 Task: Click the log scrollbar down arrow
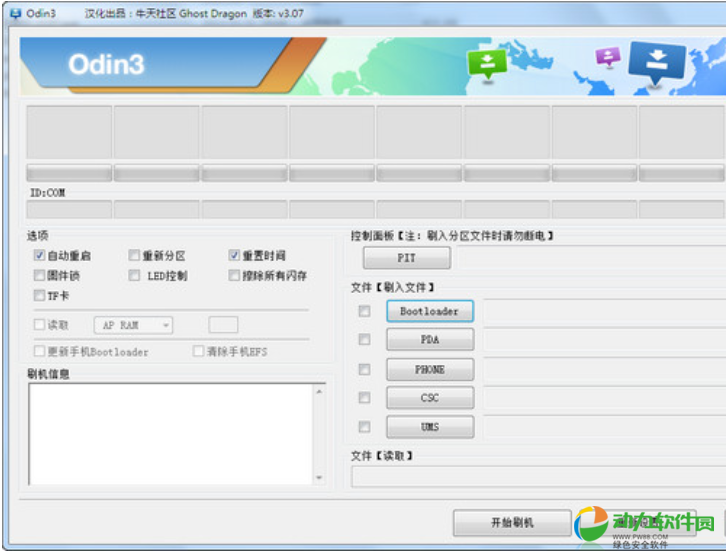coord(319,477)
